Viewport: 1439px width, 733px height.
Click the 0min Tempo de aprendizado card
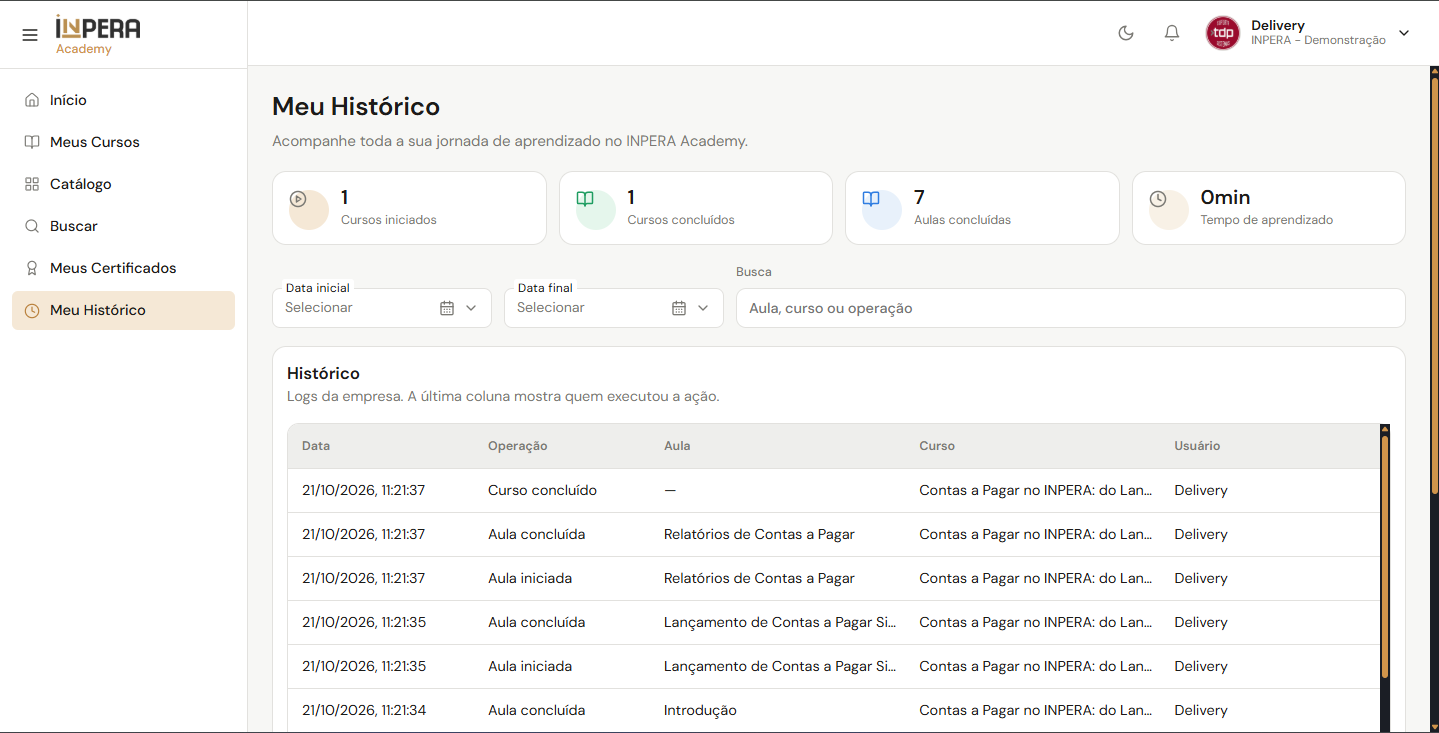(x=1269, y=208)
